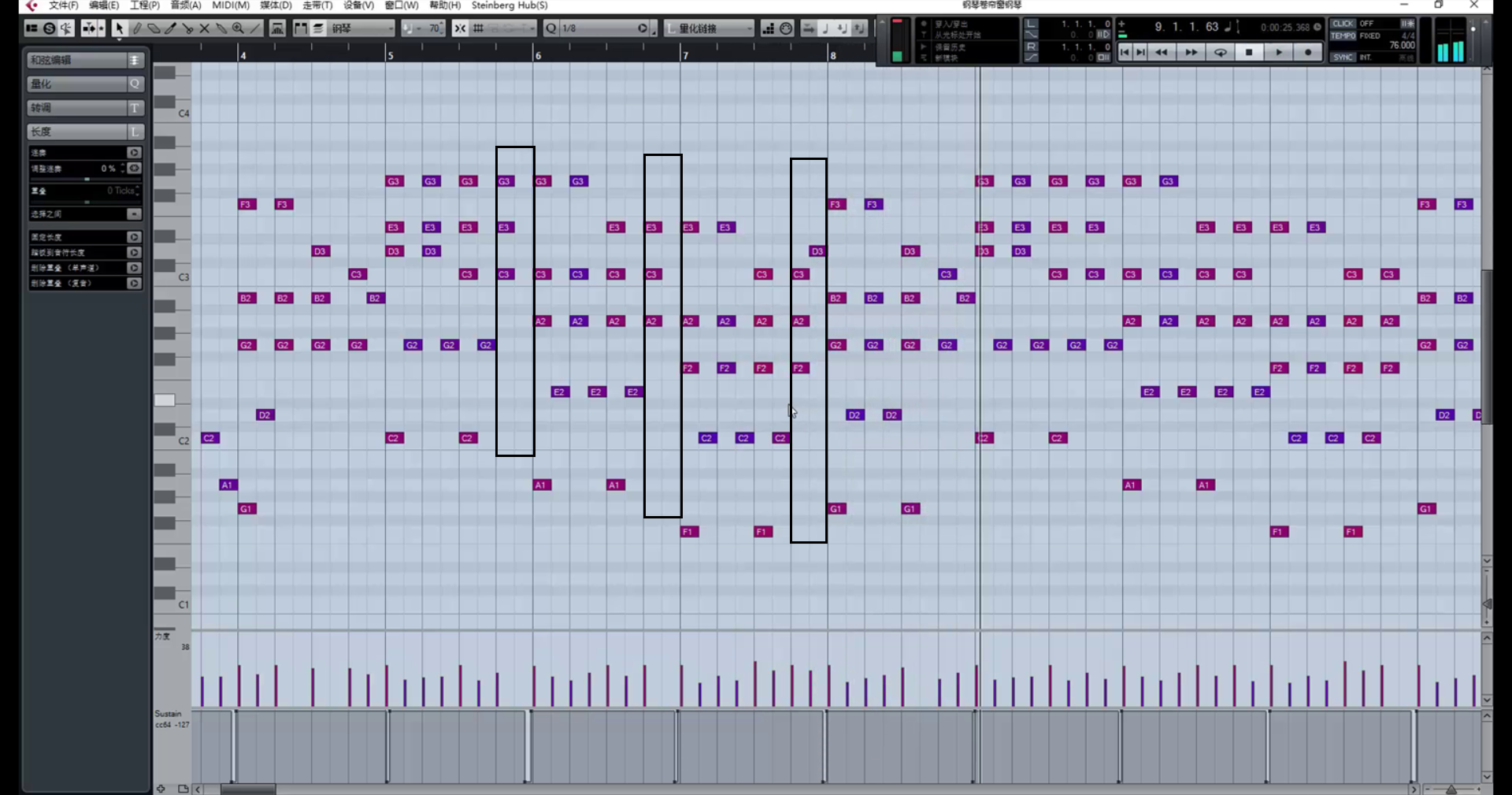The image size is (1512, 795).
Task: Apply 删除重叠 (复音) button
Action: [x=134, y=284]
